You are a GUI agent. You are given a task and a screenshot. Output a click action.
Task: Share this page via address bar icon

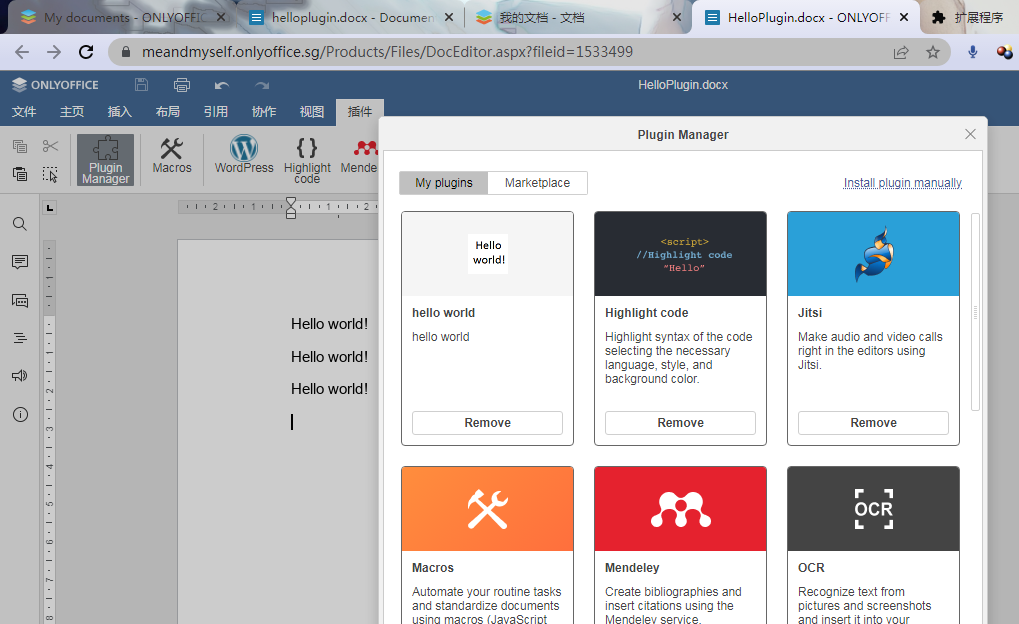coord(901,52)
